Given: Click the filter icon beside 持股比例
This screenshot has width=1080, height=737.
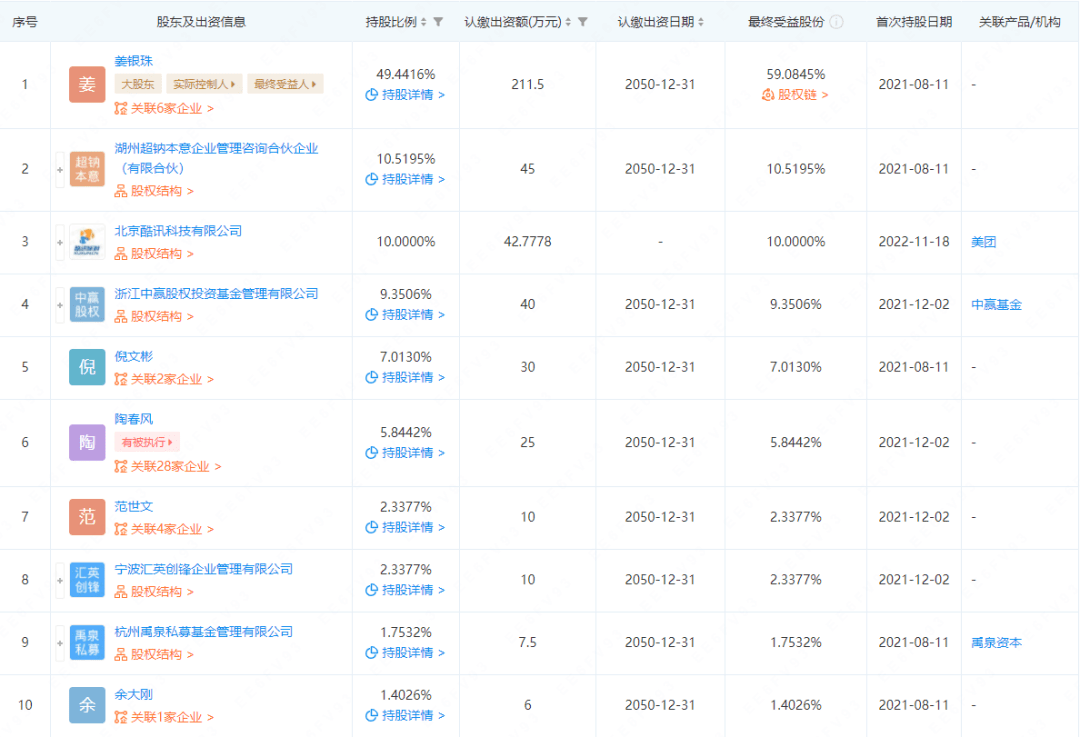Looking at the screenshot, I should 438,22.
